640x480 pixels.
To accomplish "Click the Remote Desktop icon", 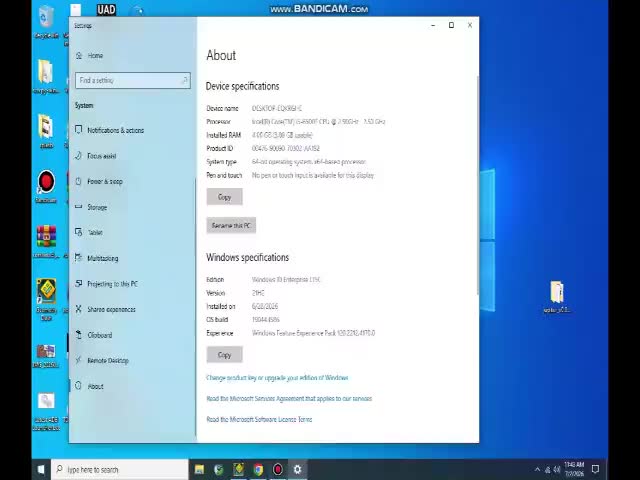I will click(x=79, y=360).
